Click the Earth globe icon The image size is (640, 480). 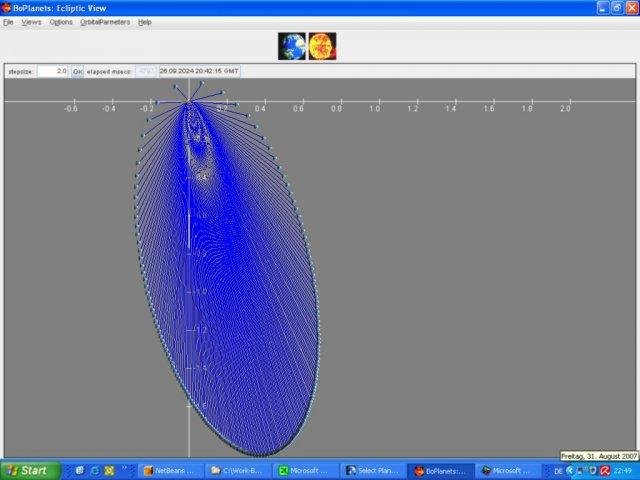(x=292, y=46)
